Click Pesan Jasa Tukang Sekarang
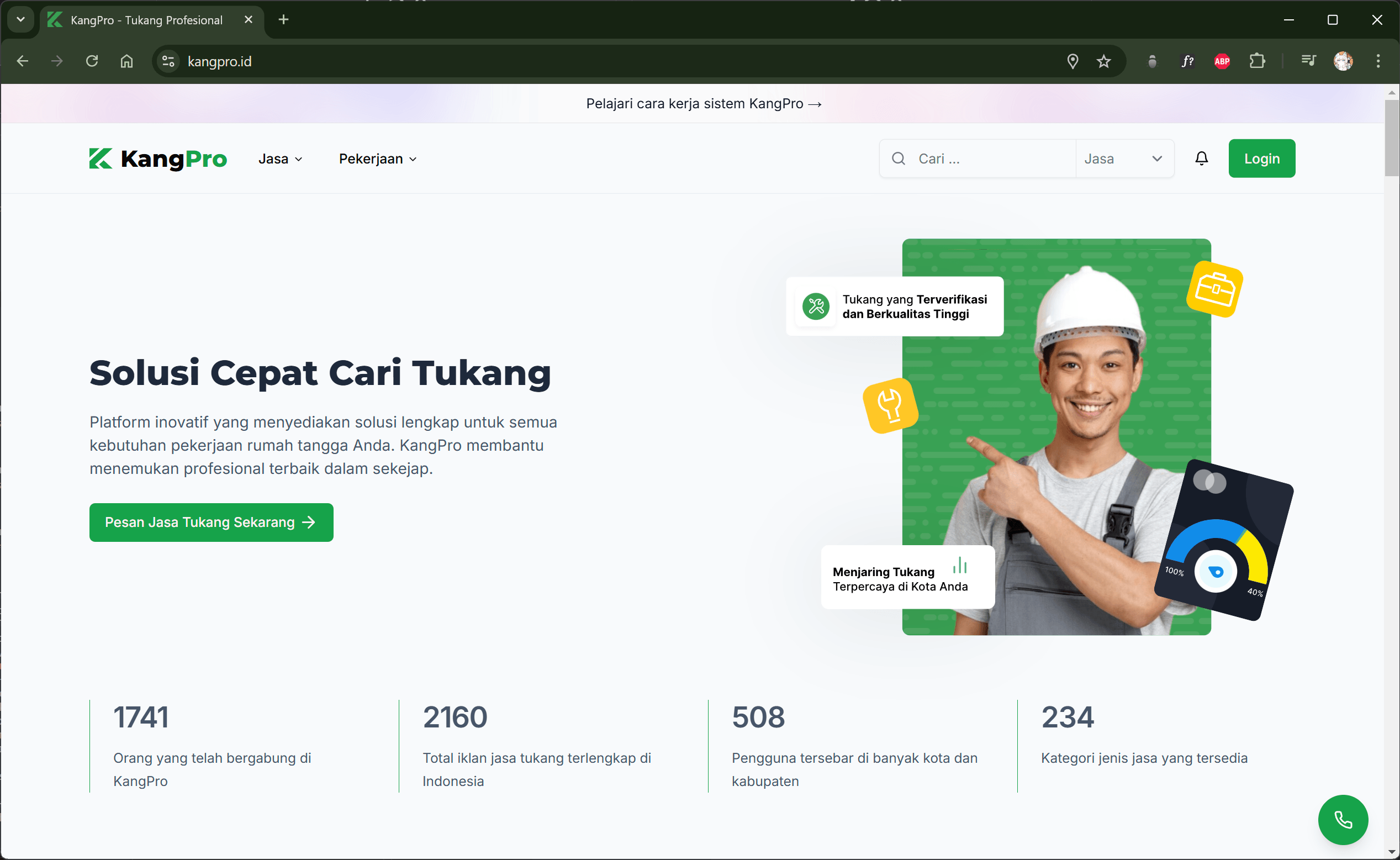Viewport: 1400px width, 860px height. (x=211, y=521)
